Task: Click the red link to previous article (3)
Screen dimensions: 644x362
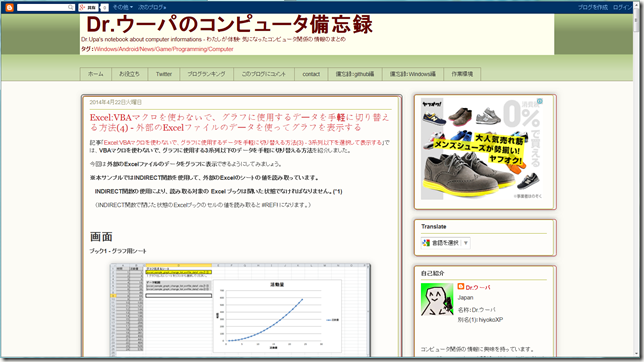Action: (x=242, y=143)
